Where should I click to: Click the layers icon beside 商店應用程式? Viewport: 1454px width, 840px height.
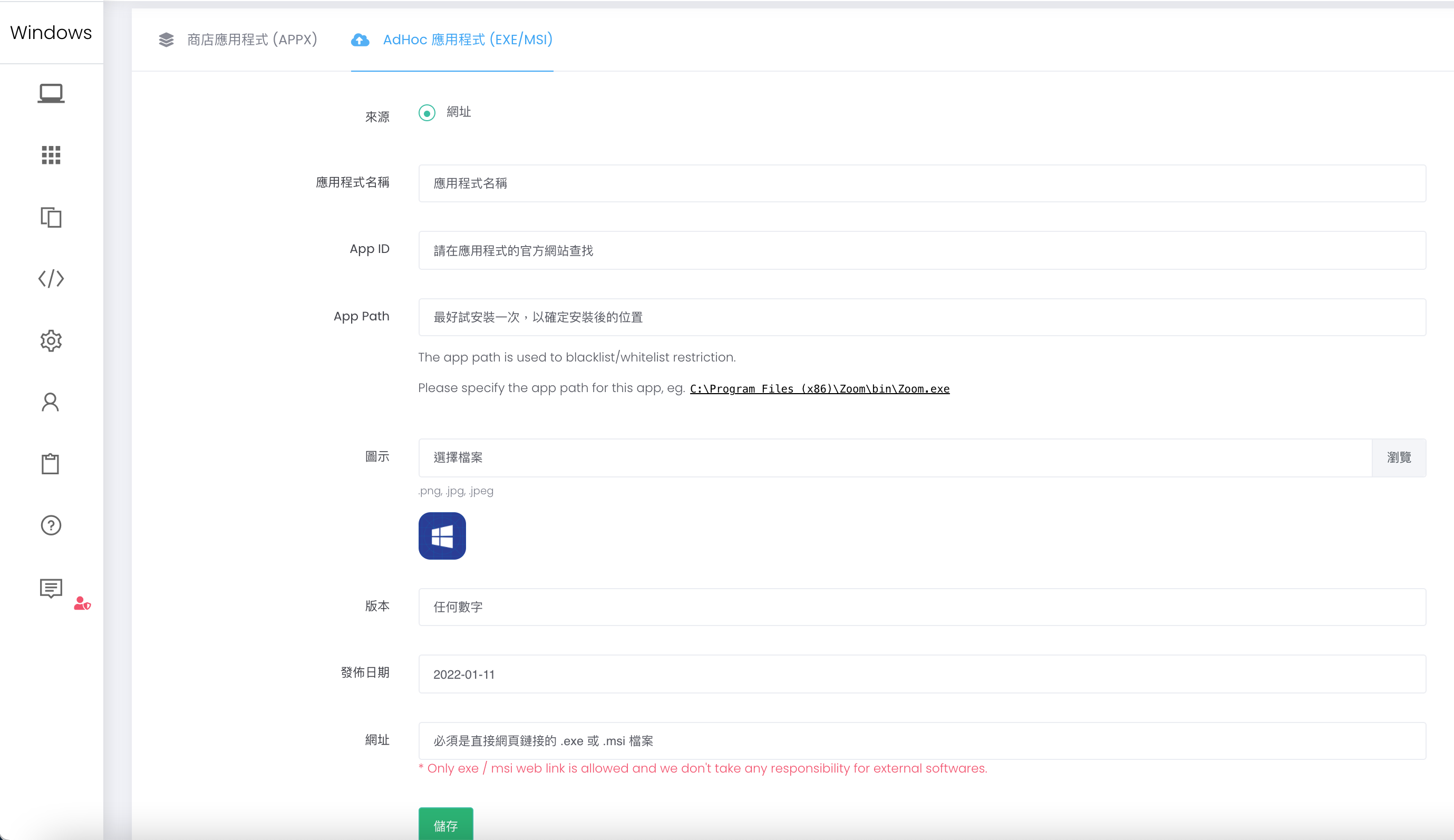pos(166,40)
